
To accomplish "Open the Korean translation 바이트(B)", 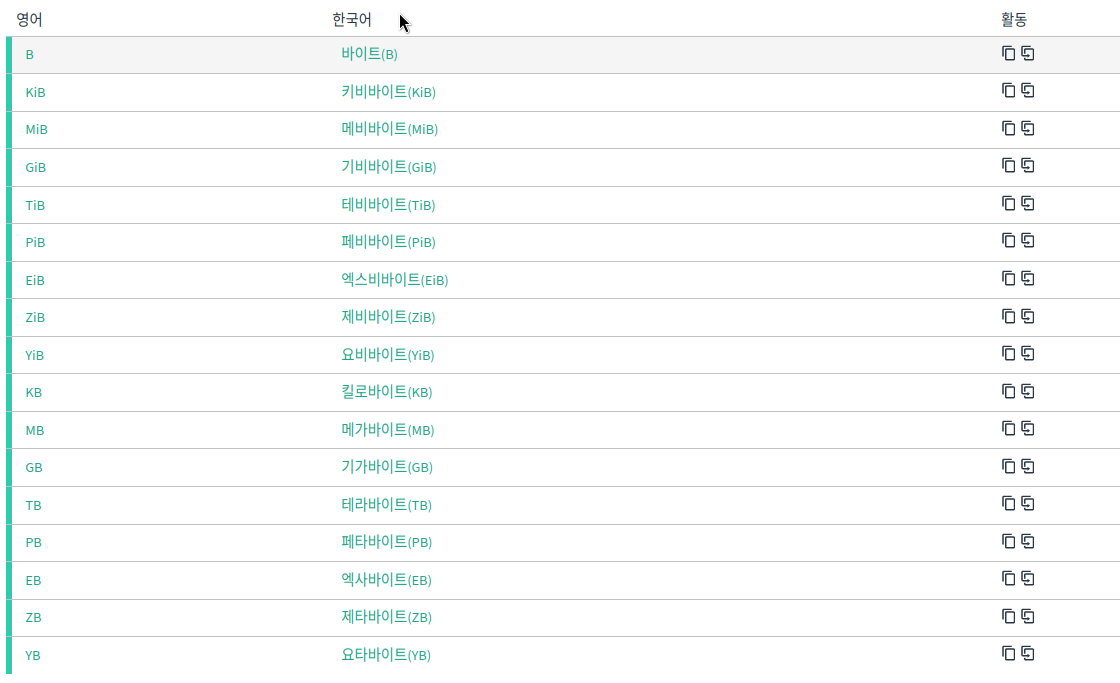I will 369,54.
